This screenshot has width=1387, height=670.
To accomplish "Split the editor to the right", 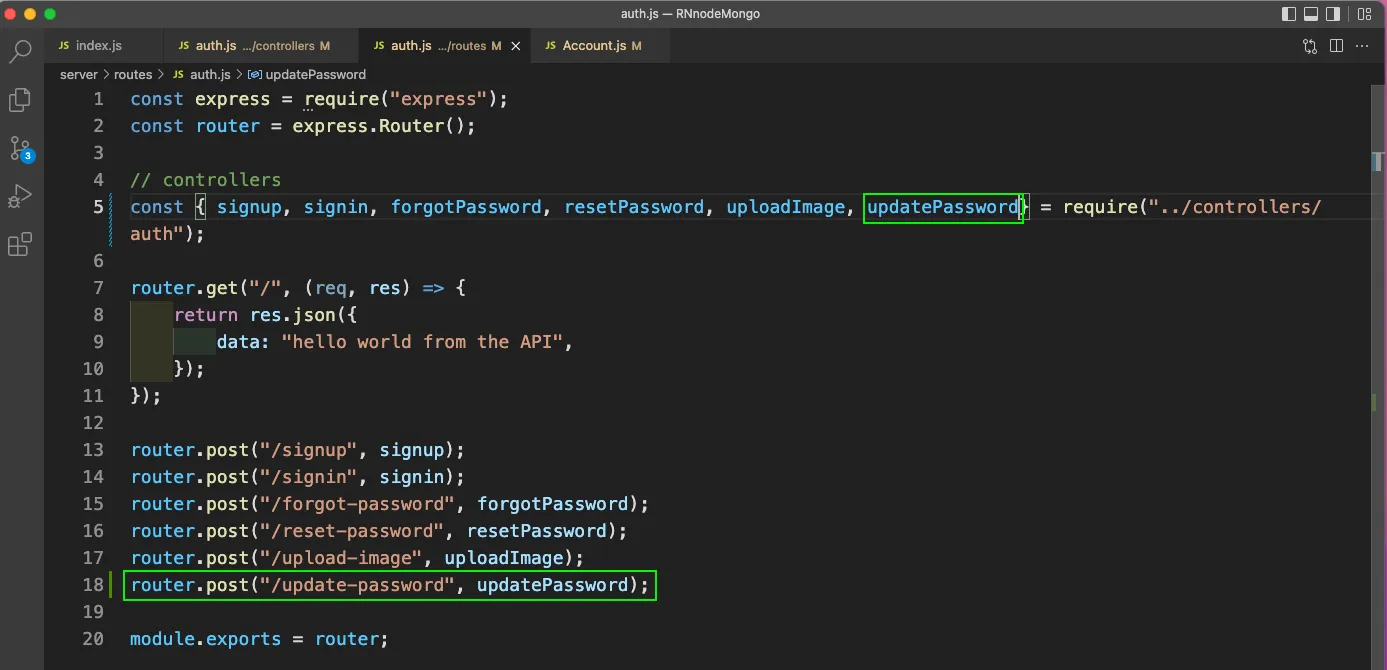I will click(x=1337, y=46).
